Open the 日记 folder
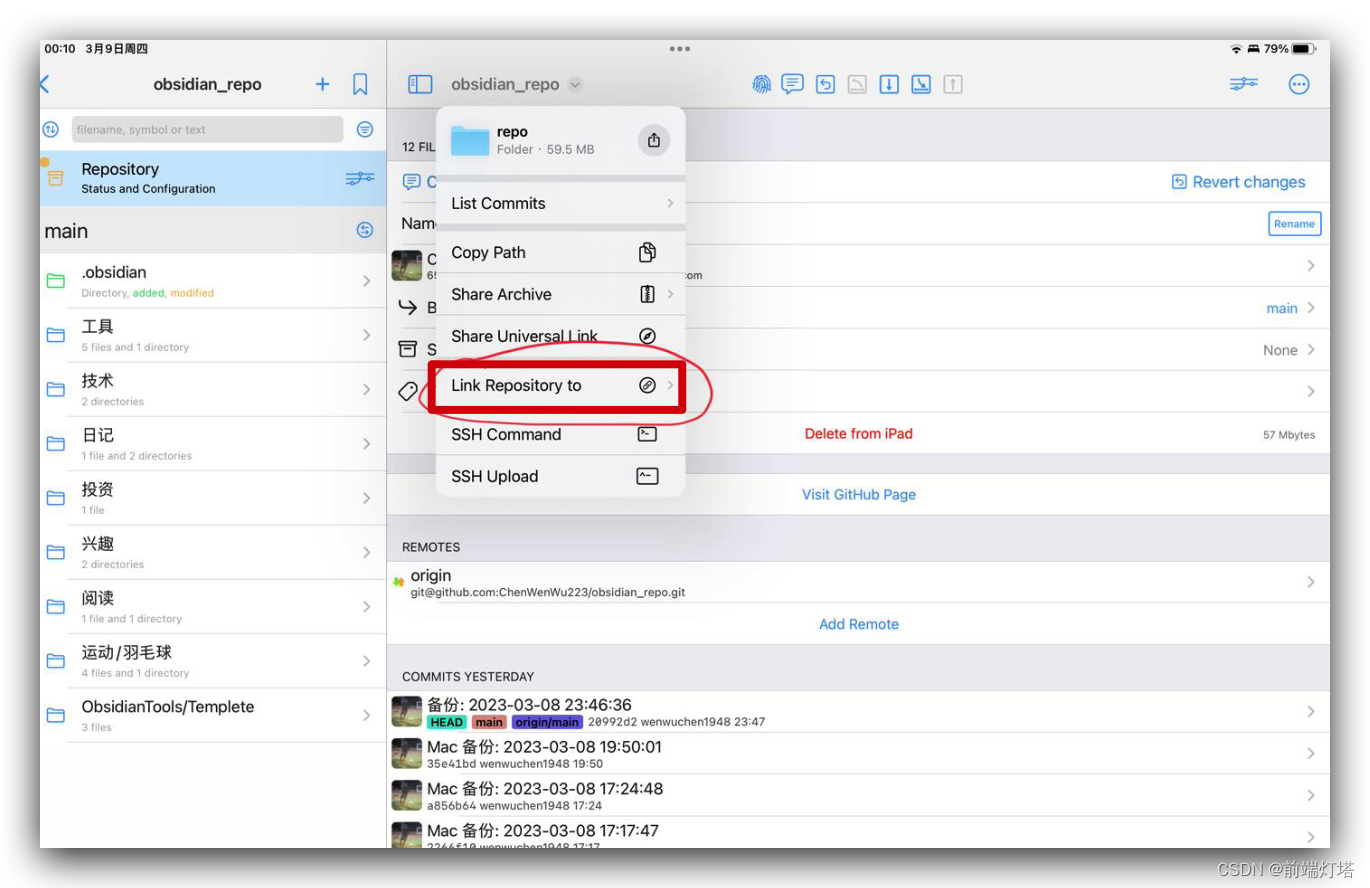The image size is (1370, 888). pyautogui.click(x=213, y=443)
